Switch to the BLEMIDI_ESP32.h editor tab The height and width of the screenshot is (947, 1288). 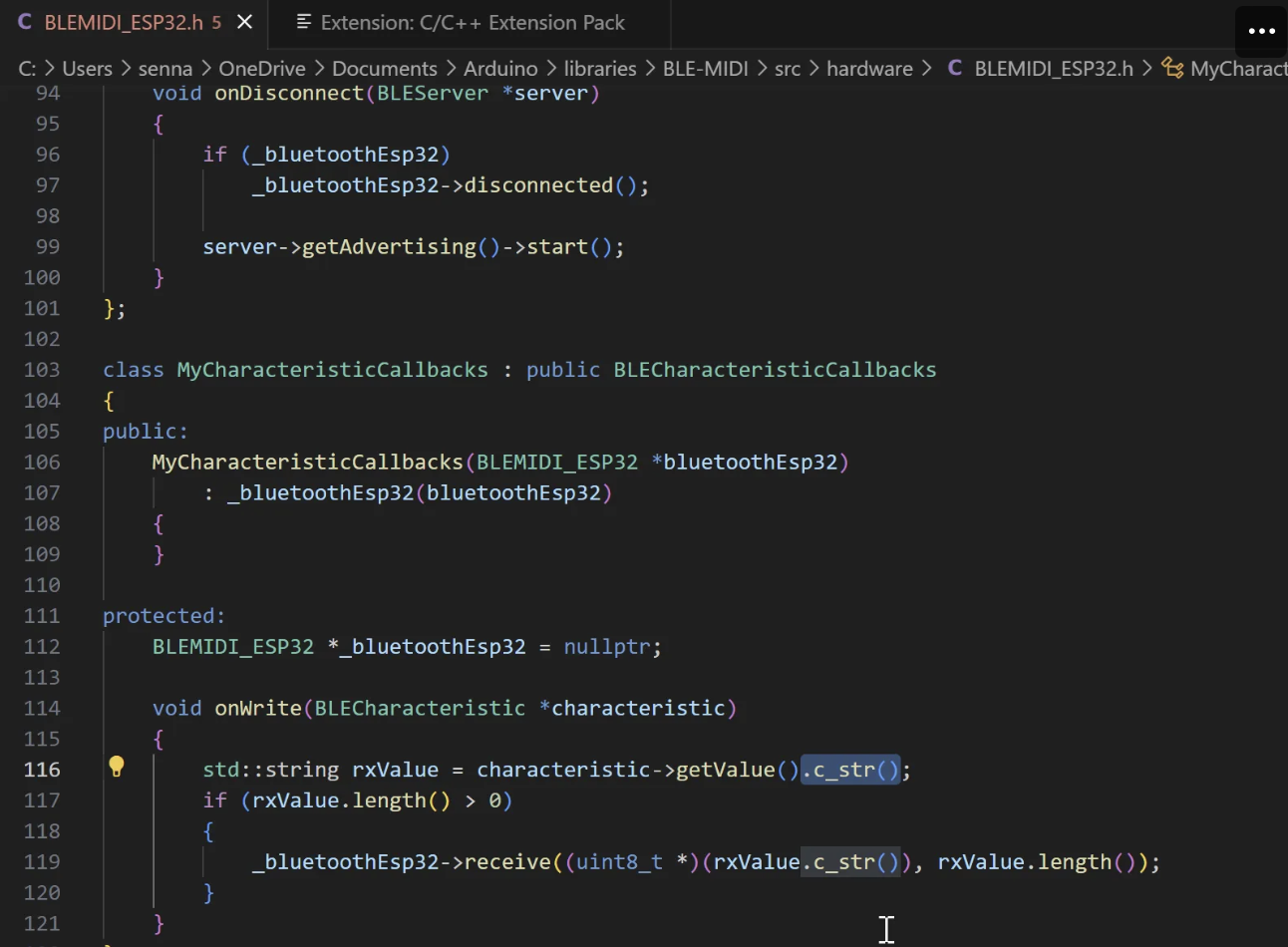click(x=133, y=22)
